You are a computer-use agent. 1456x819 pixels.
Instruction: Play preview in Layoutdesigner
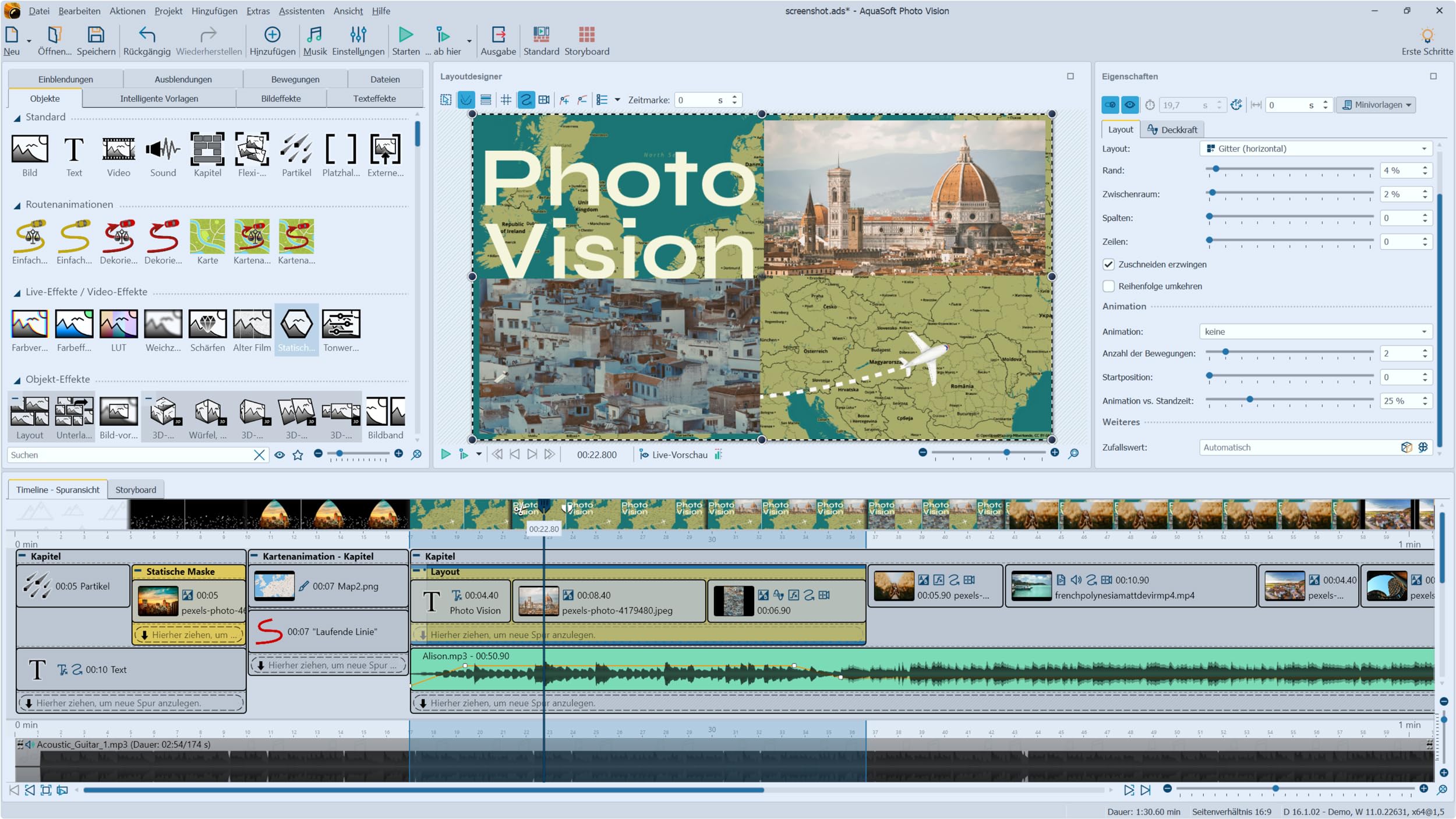pyautogui.click(x=446, y=454)
